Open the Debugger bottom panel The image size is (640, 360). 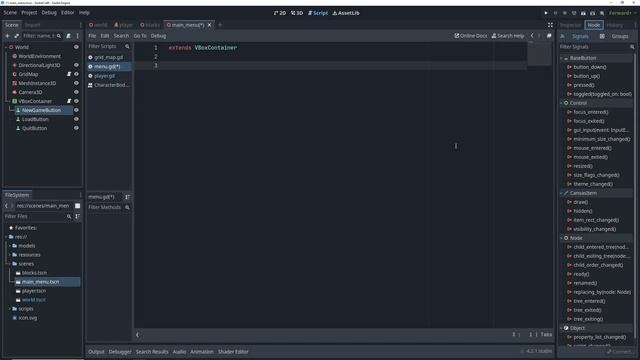[x=120, y=351]
